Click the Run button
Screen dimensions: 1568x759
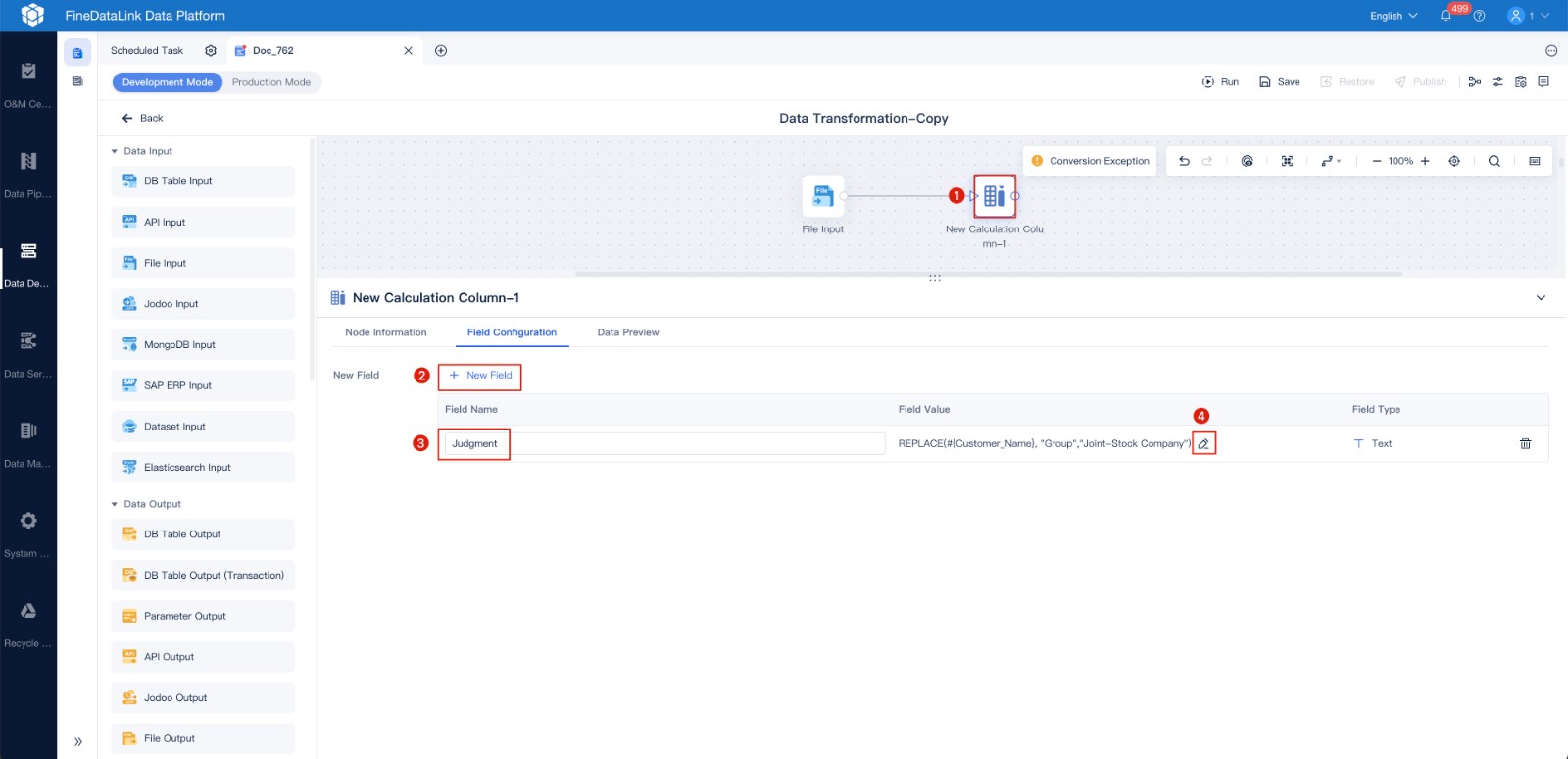(x=1220, y=82)
